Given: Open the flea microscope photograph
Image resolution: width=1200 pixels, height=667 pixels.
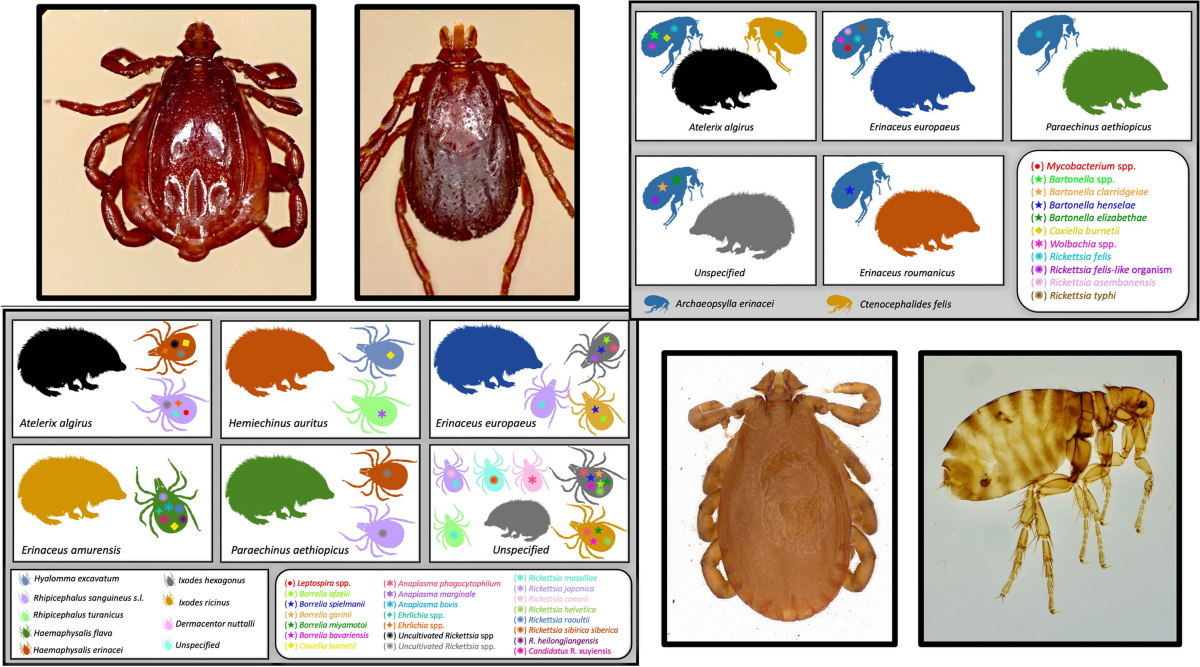Looking at the screenshot, I should 1050,497.
